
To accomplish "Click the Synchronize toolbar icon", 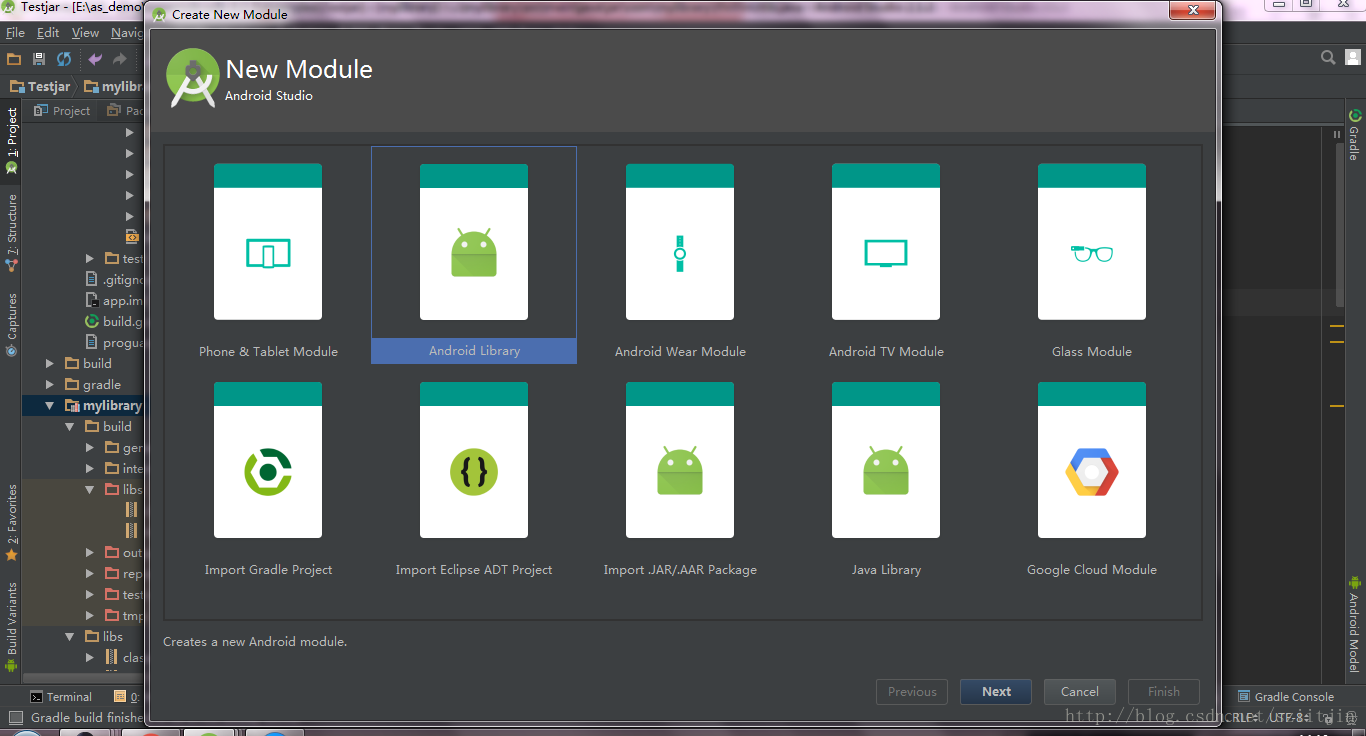I will coord(64,59).
